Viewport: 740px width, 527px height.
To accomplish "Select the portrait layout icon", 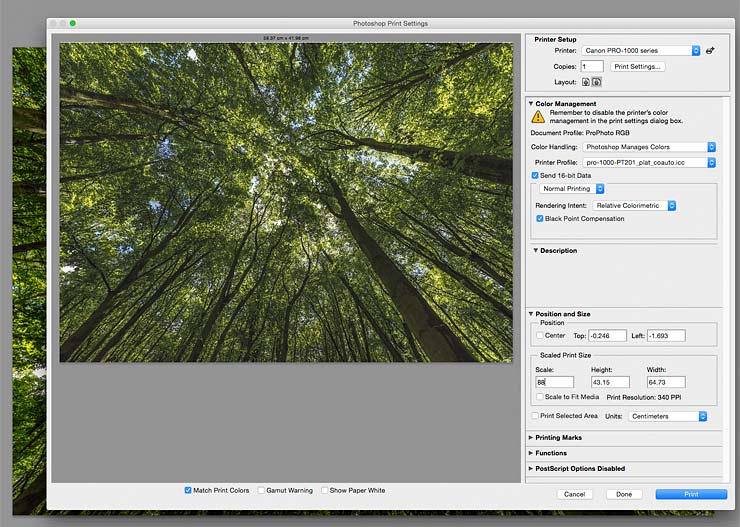I will click(x=586, y=82).
